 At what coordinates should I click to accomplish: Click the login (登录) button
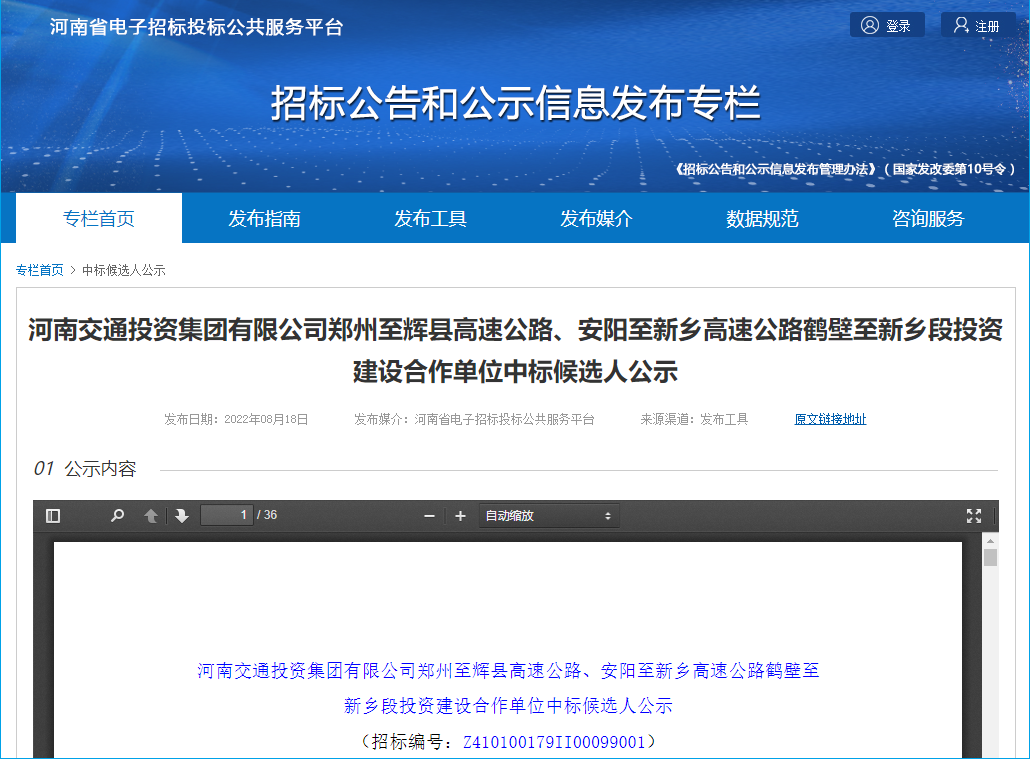887,26
